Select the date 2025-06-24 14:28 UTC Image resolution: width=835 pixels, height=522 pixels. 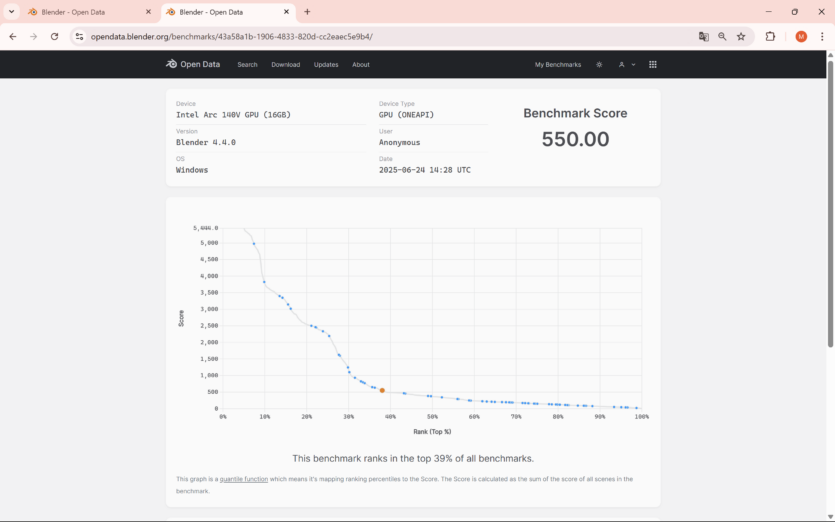coord(424,170)
